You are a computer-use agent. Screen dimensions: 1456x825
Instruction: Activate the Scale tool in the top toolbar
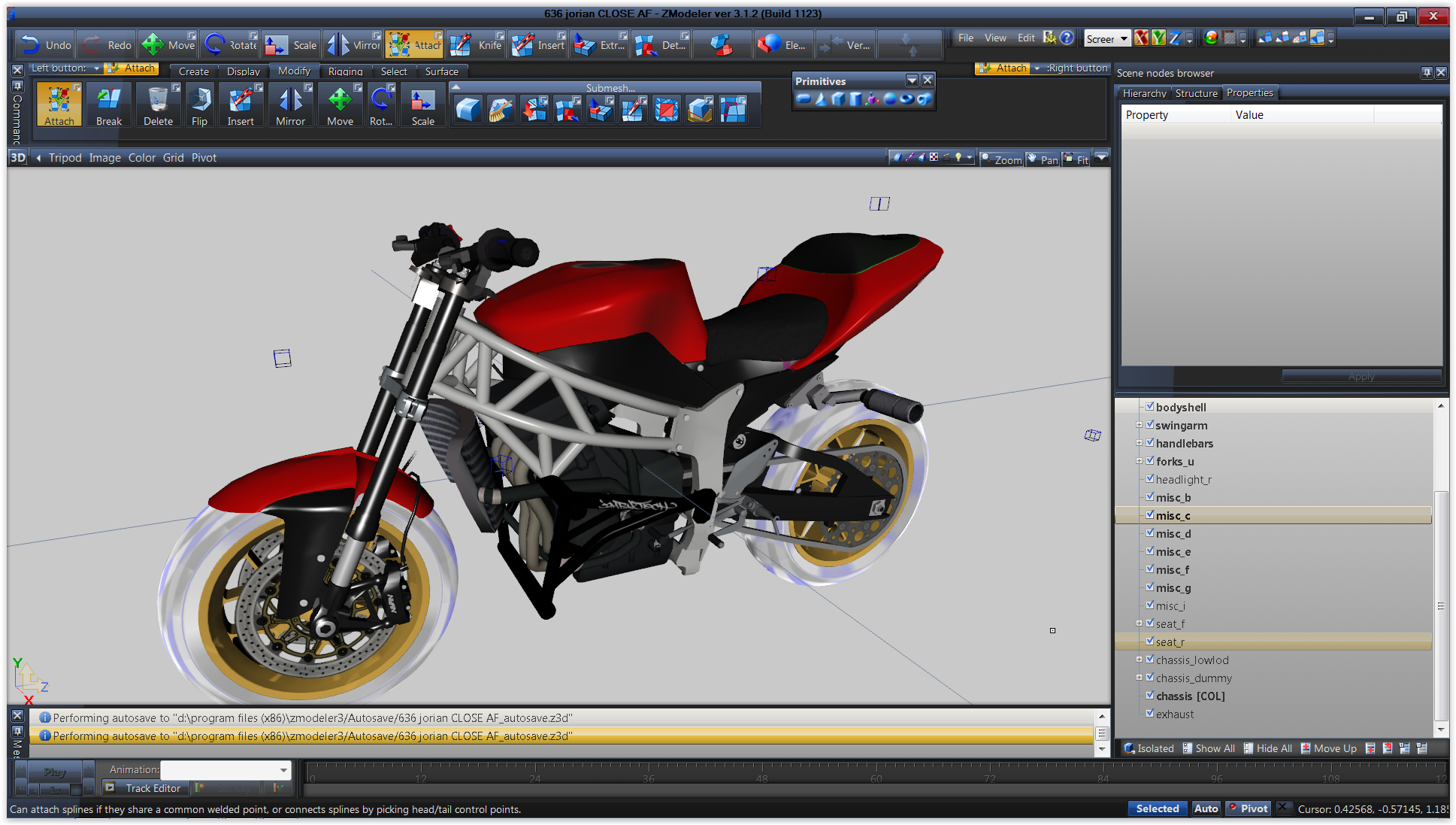(292, 45)
